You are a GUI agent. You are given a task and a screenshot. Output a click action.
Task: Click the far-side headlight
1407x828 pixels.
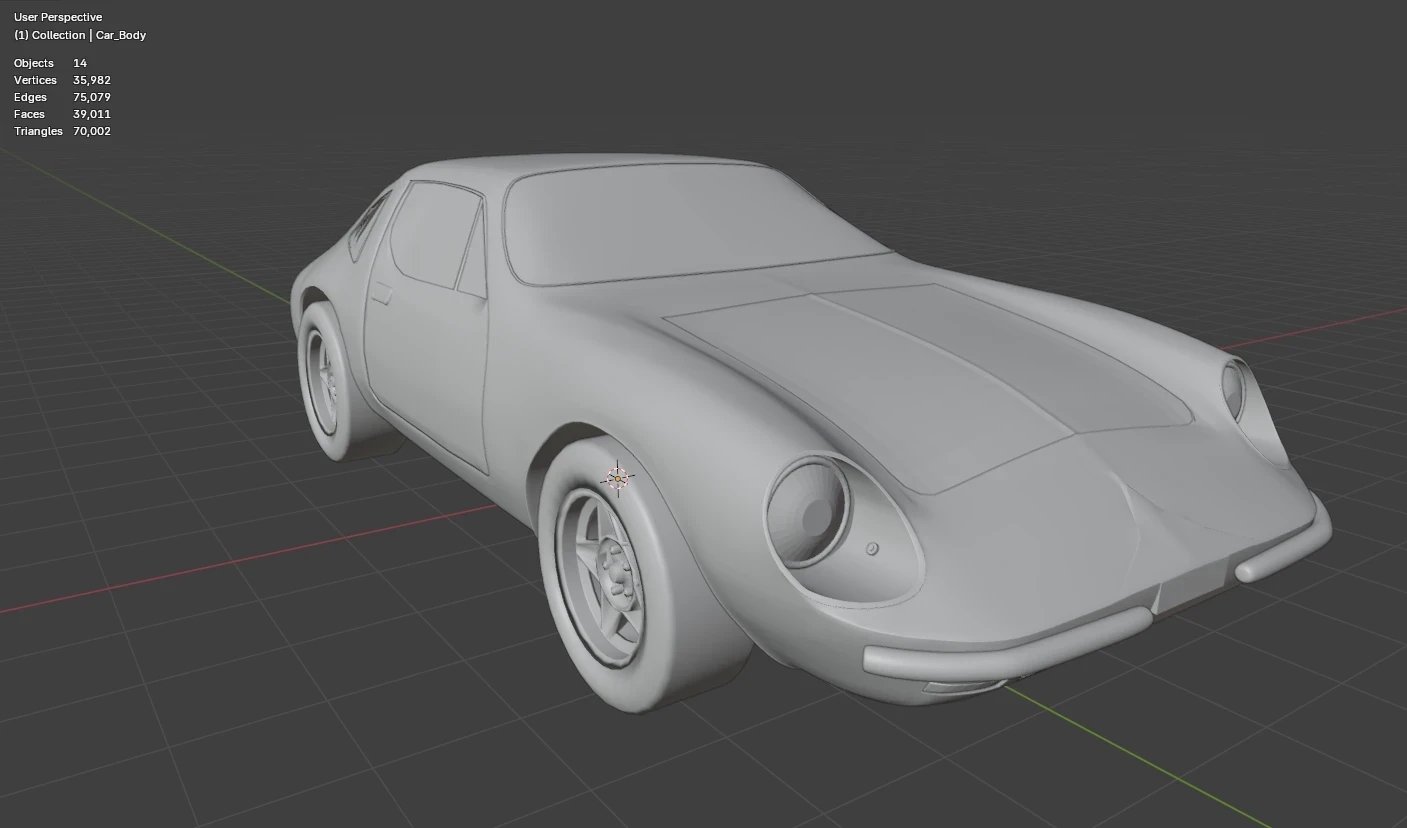tap(1234, 389)
